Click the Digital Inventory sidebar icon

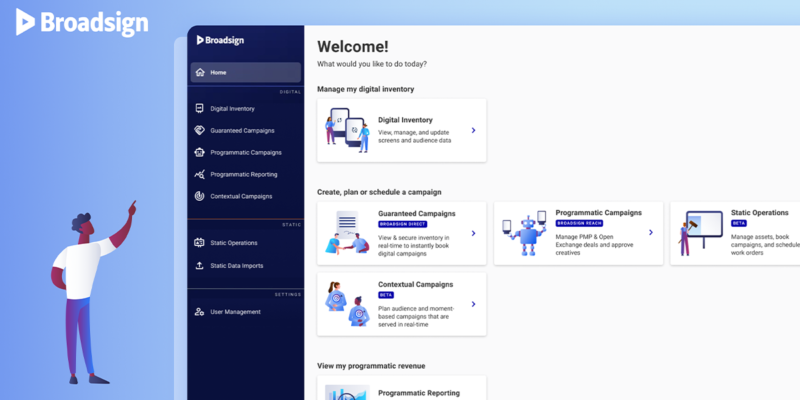(x=199, y=109)
